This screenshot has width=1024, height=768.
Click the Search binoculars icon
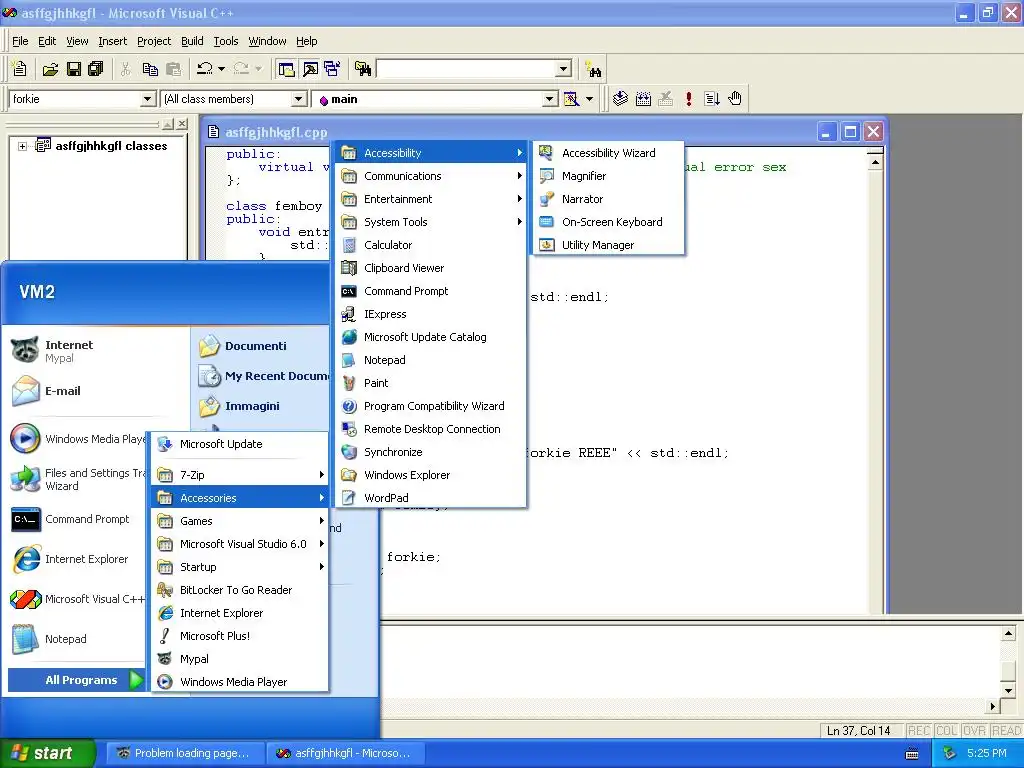593,69
